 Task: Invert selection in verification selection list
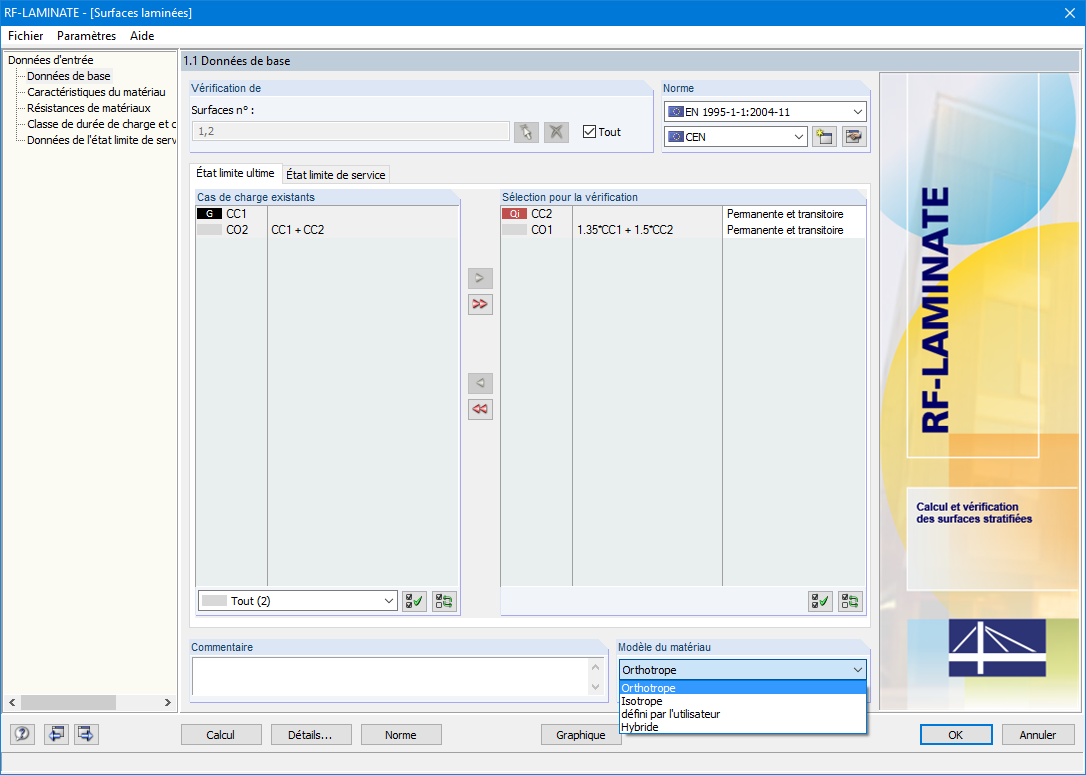851,601
